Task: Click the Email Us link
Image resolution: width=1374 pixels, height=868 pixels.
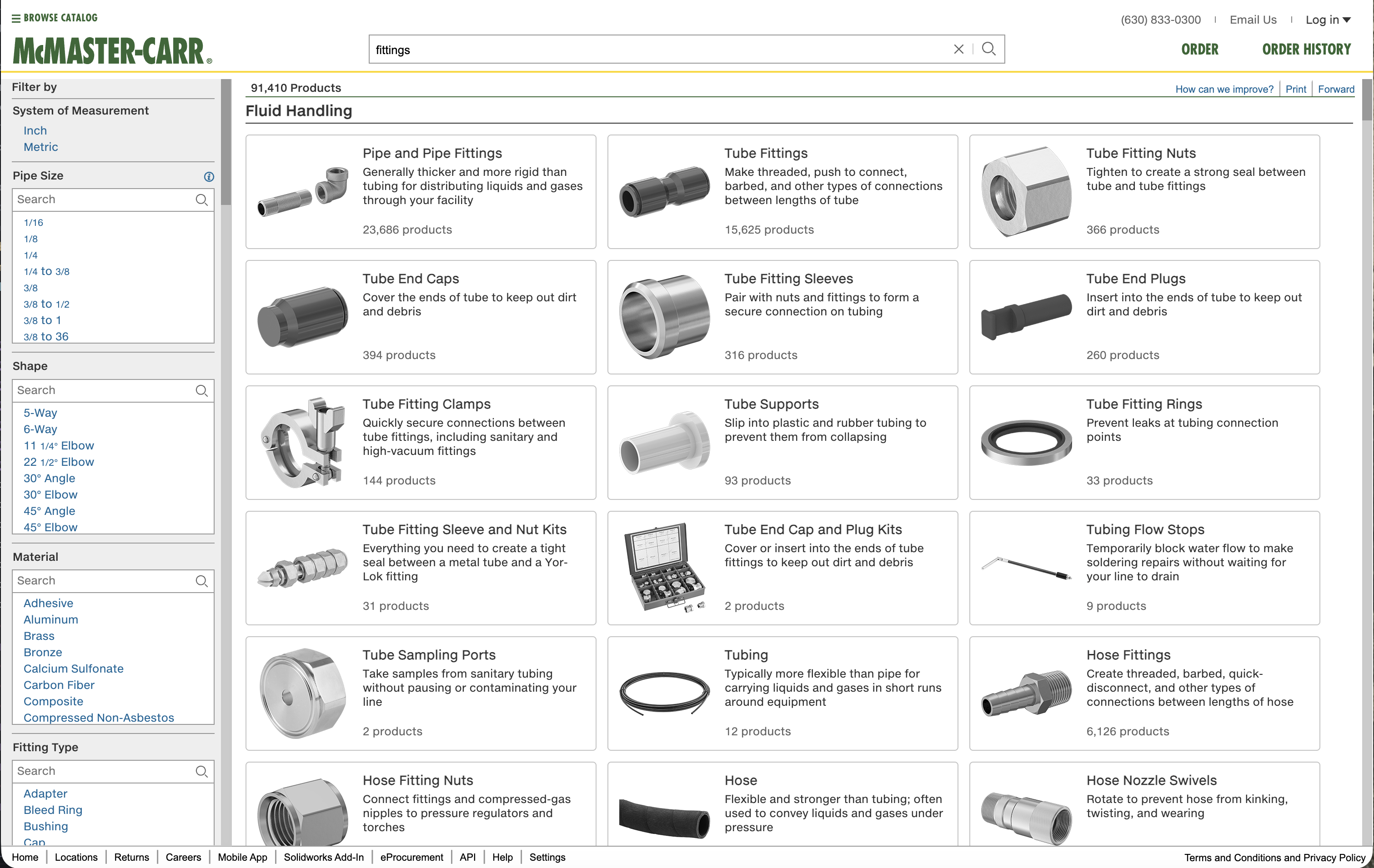Action: [x=1253, y=20]
